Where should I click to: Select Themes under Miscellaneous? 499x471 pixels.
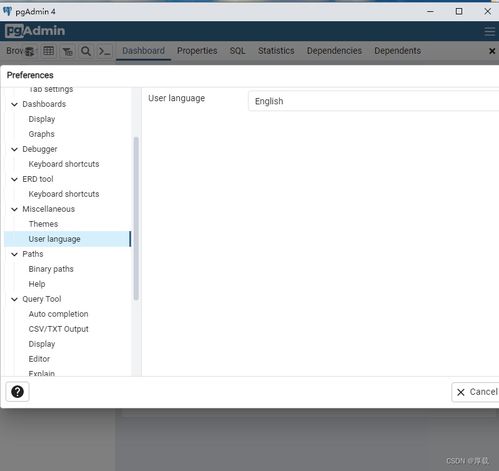43,224
